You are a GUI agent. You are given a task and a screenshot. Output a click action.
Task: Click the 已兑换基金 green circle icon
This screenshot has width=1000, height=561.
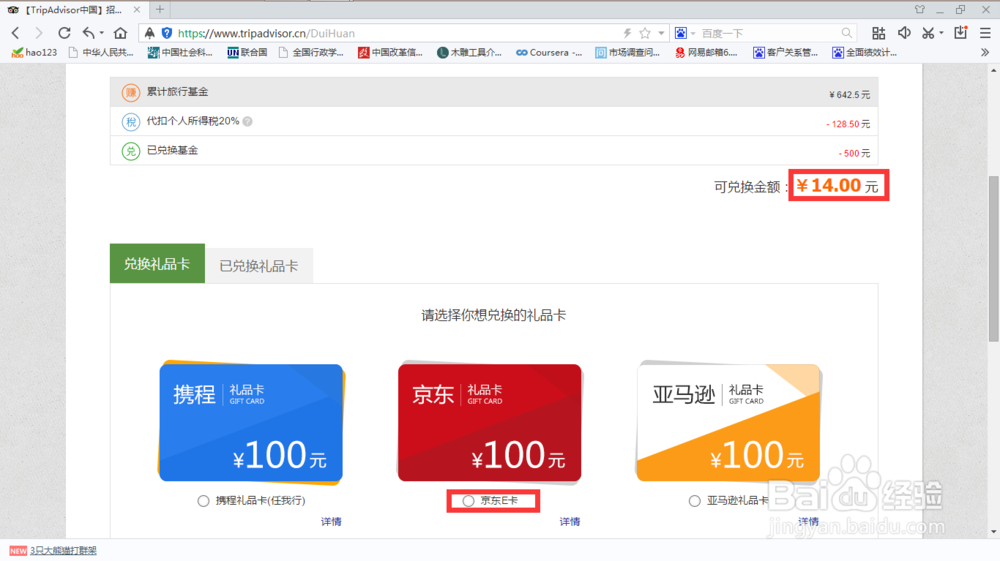[x=131, y=151]
